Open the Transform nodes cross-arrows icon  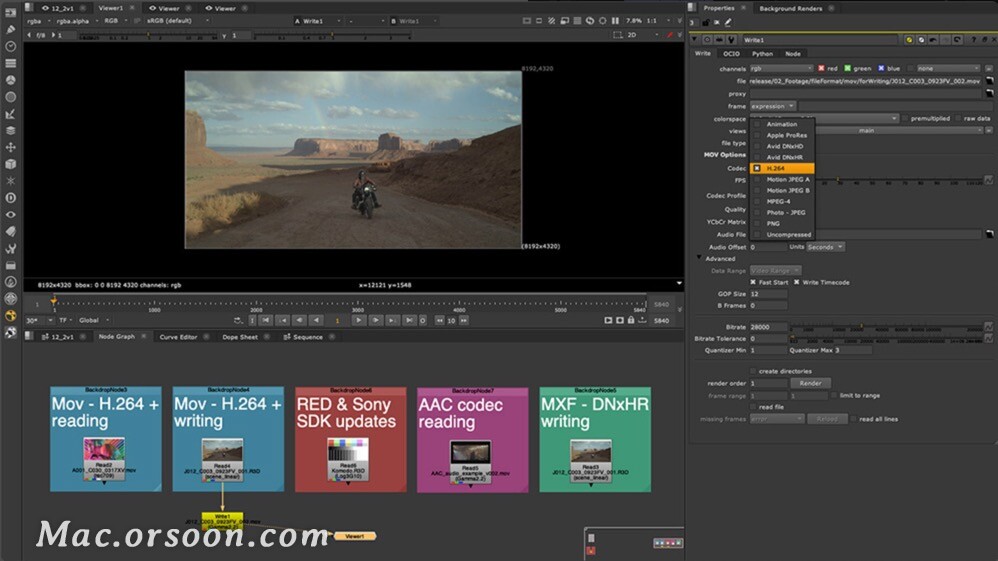click(10, 147)
